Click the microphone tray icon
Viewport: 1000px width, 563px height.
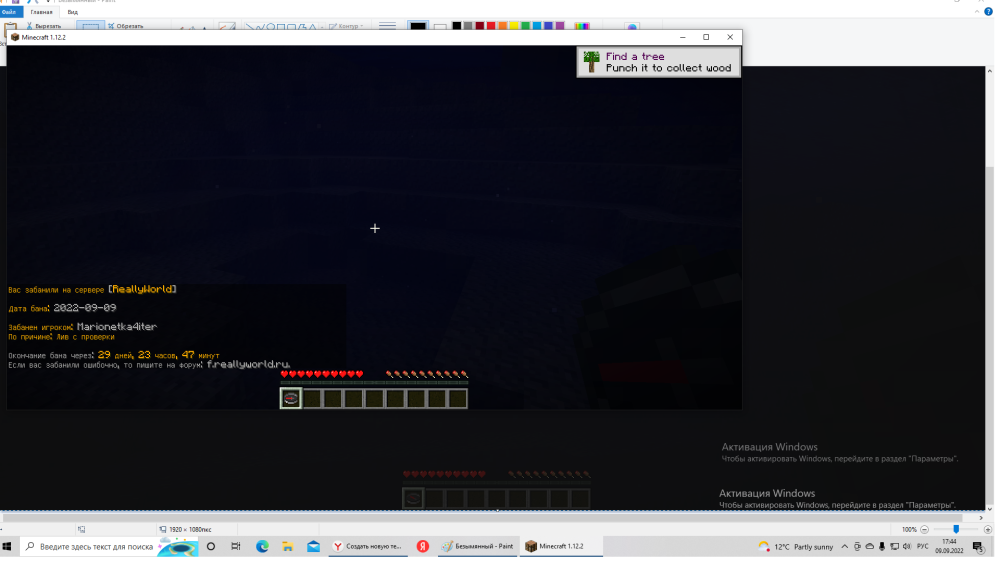tap(882, 546)
